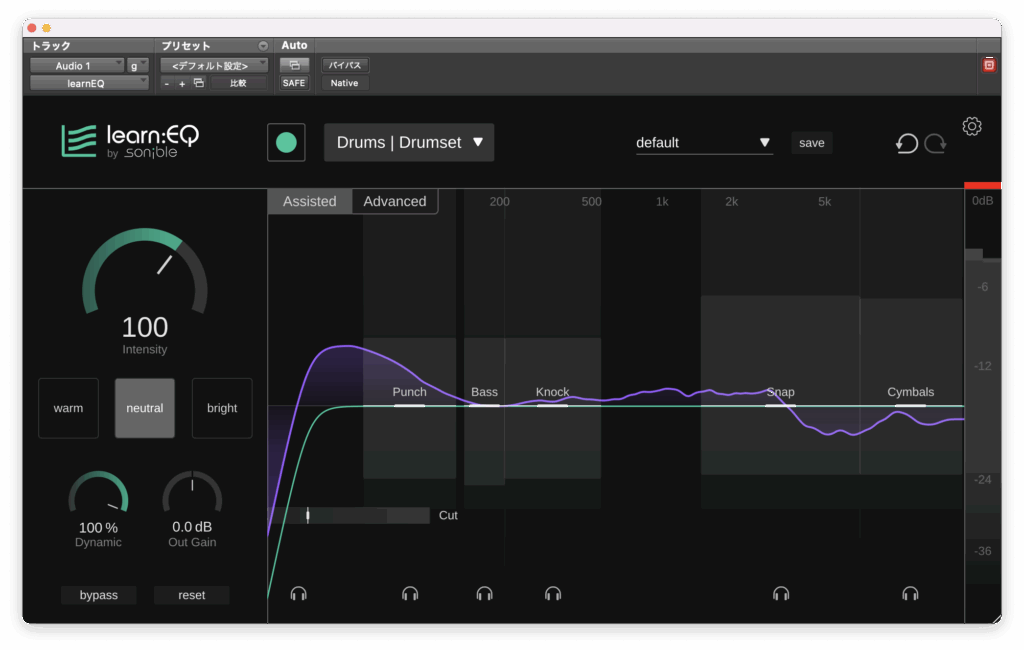Image resolution: width=1024 pixels, height=650 pixels.
Task: Solo-listen the Bass band headphone icon
Action: (485, 593)
